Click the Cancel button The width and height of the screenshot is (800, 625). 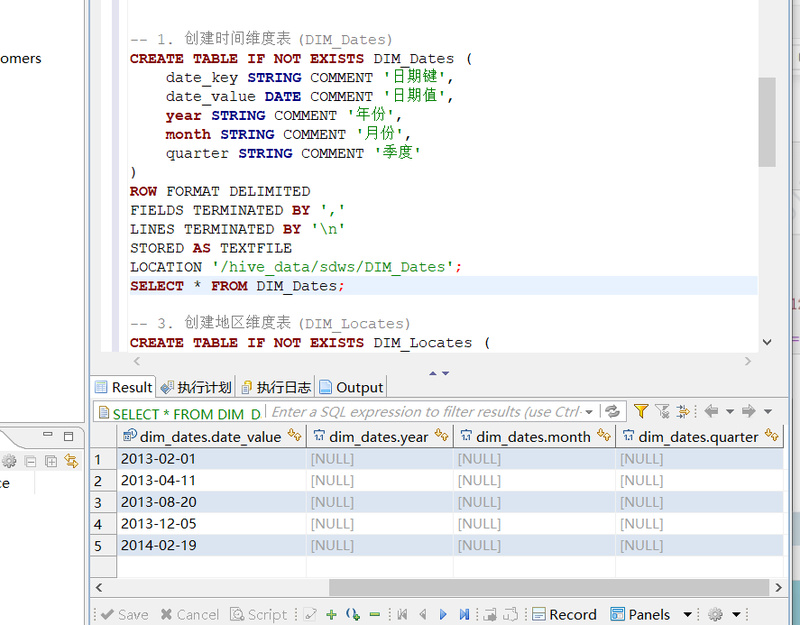[189, 614]
